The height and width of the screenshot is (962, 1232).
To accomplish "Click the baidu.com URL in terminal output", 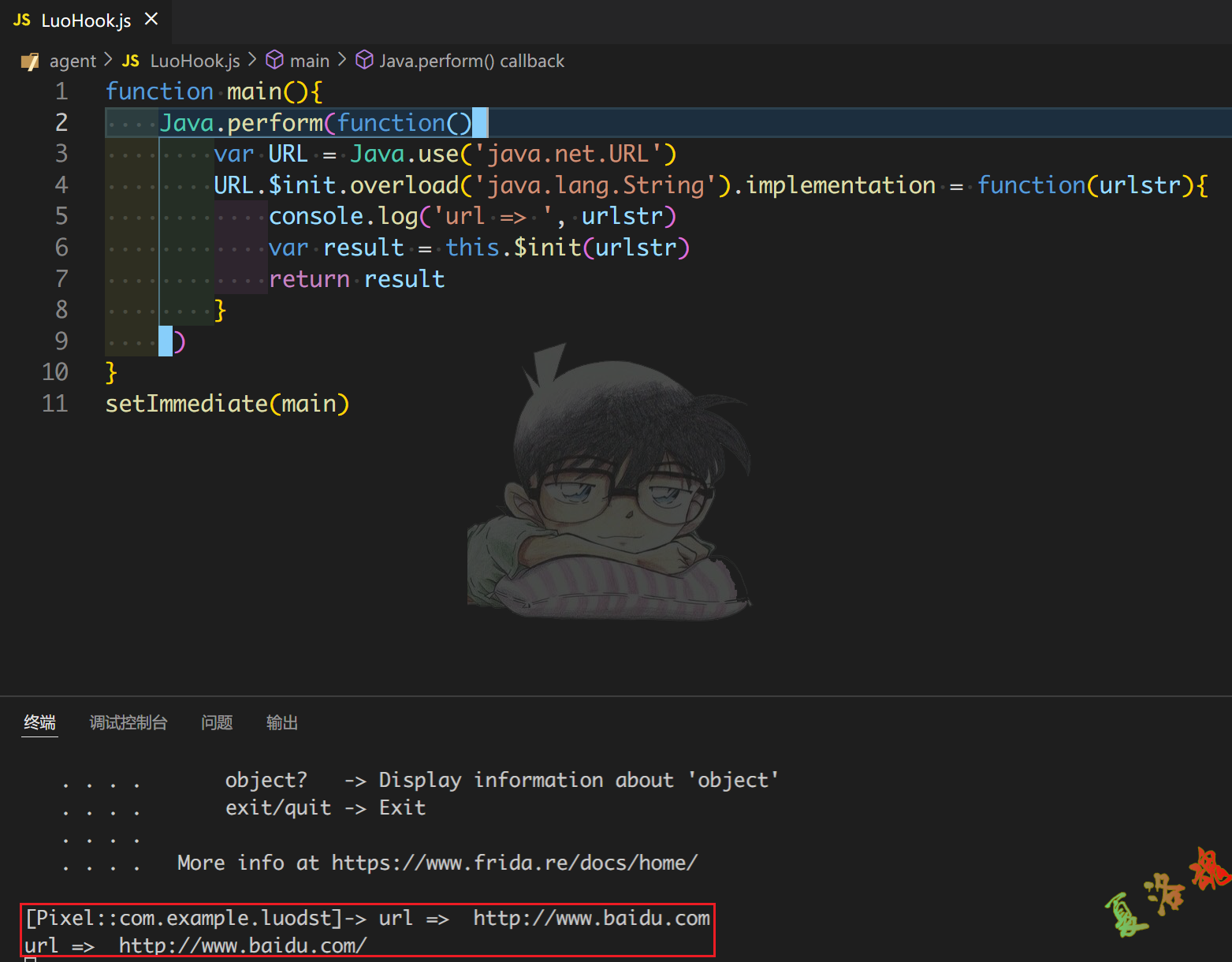I will (x=591, y=918).
